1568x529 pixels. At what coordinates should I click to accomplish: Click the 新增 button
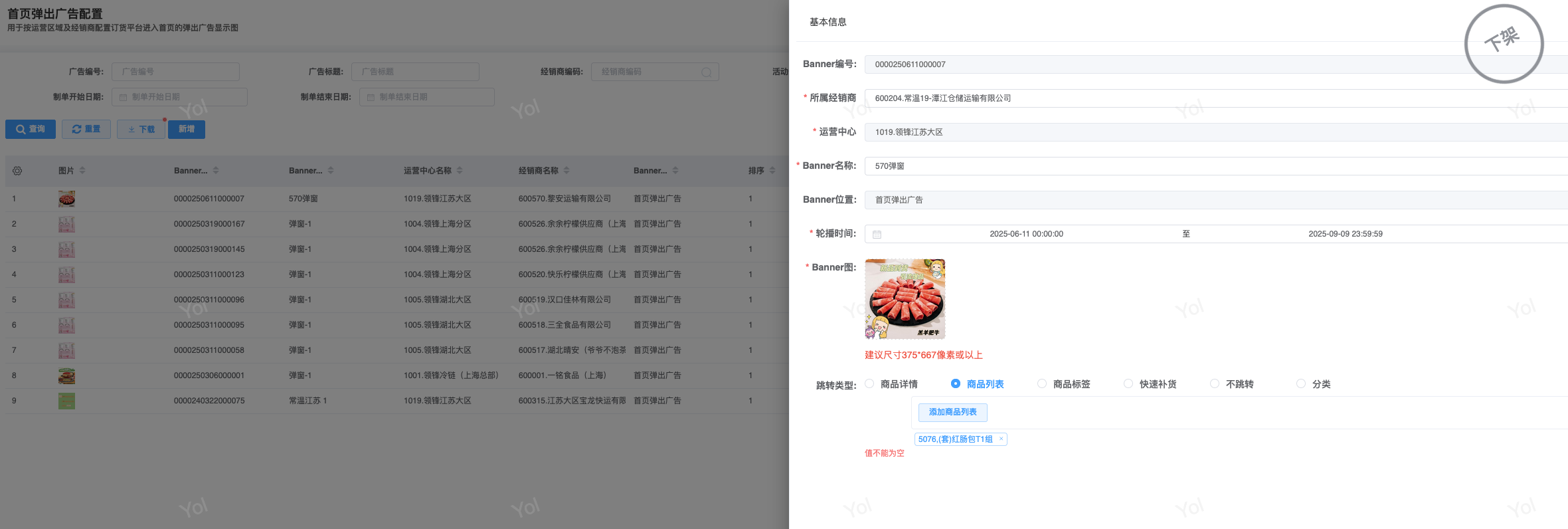(187, 129)
